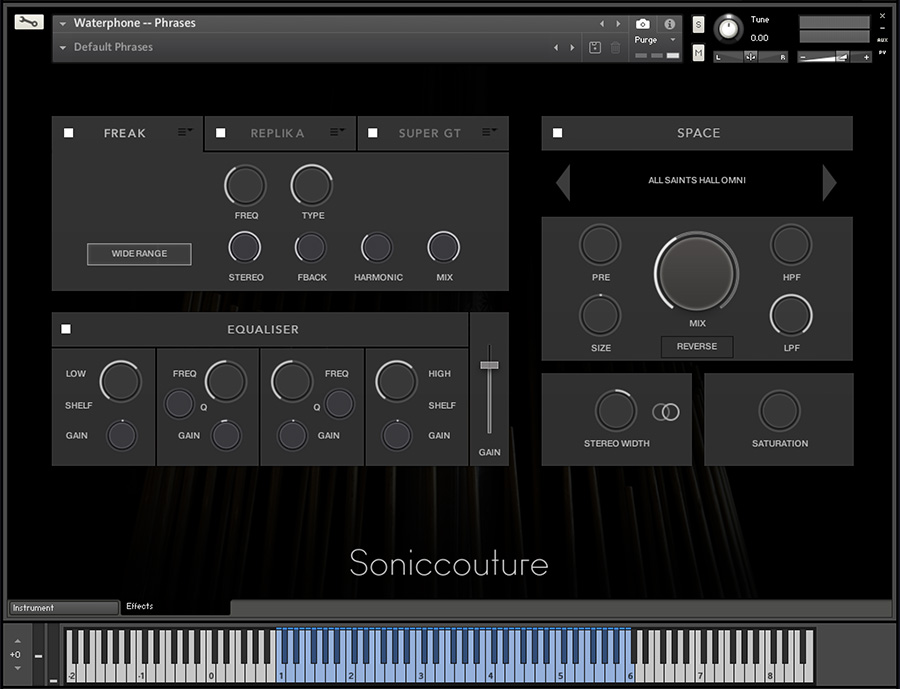Click the FBACK knob

click(311, 247)
